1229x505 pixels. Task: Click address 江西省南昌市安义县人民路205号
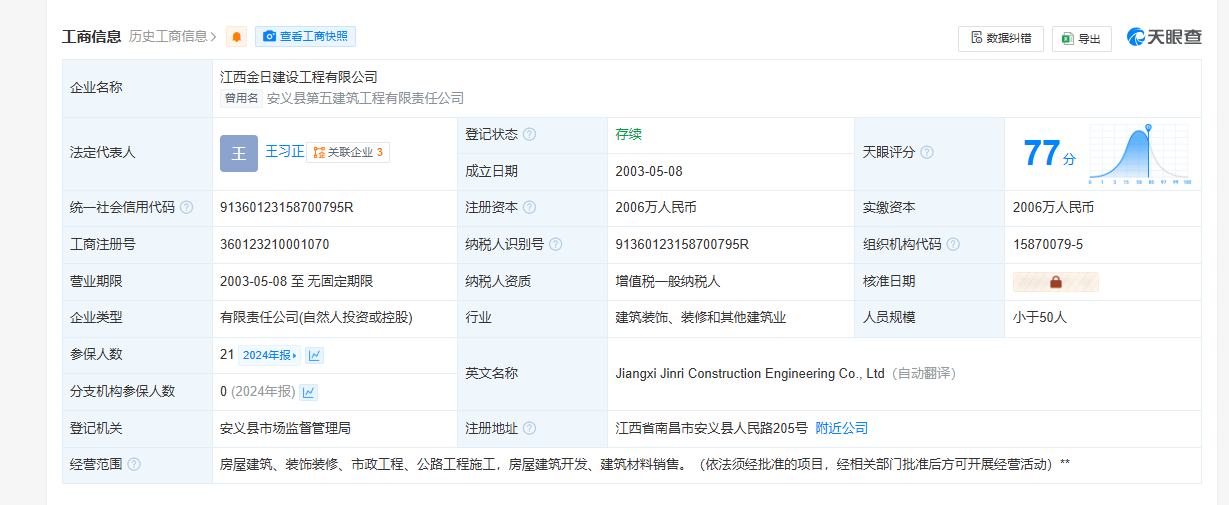click(711, 428)
